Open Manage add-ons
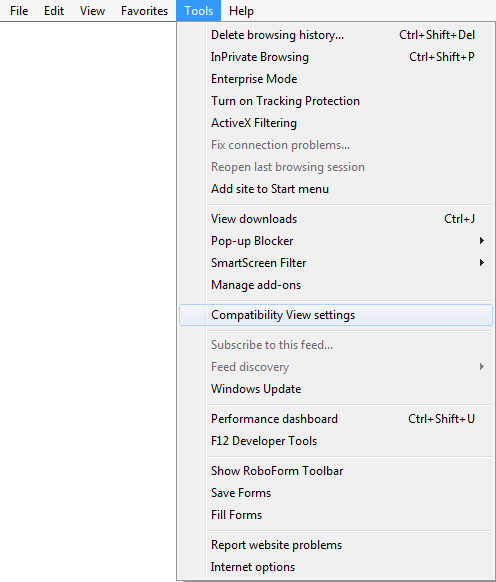The width and height of the screenshot is (496, 582). pos(336,285)
